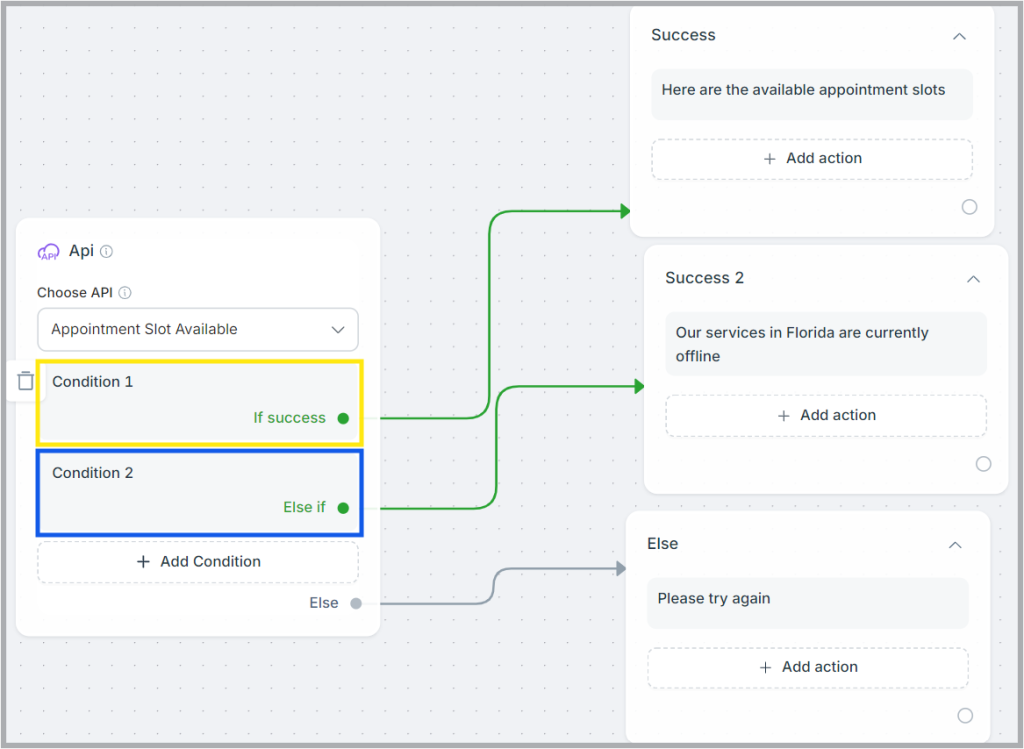Click the purple API cloud icon
Image resolution: width=1024 pixels, height=749 pixels.
pos(48,251)
